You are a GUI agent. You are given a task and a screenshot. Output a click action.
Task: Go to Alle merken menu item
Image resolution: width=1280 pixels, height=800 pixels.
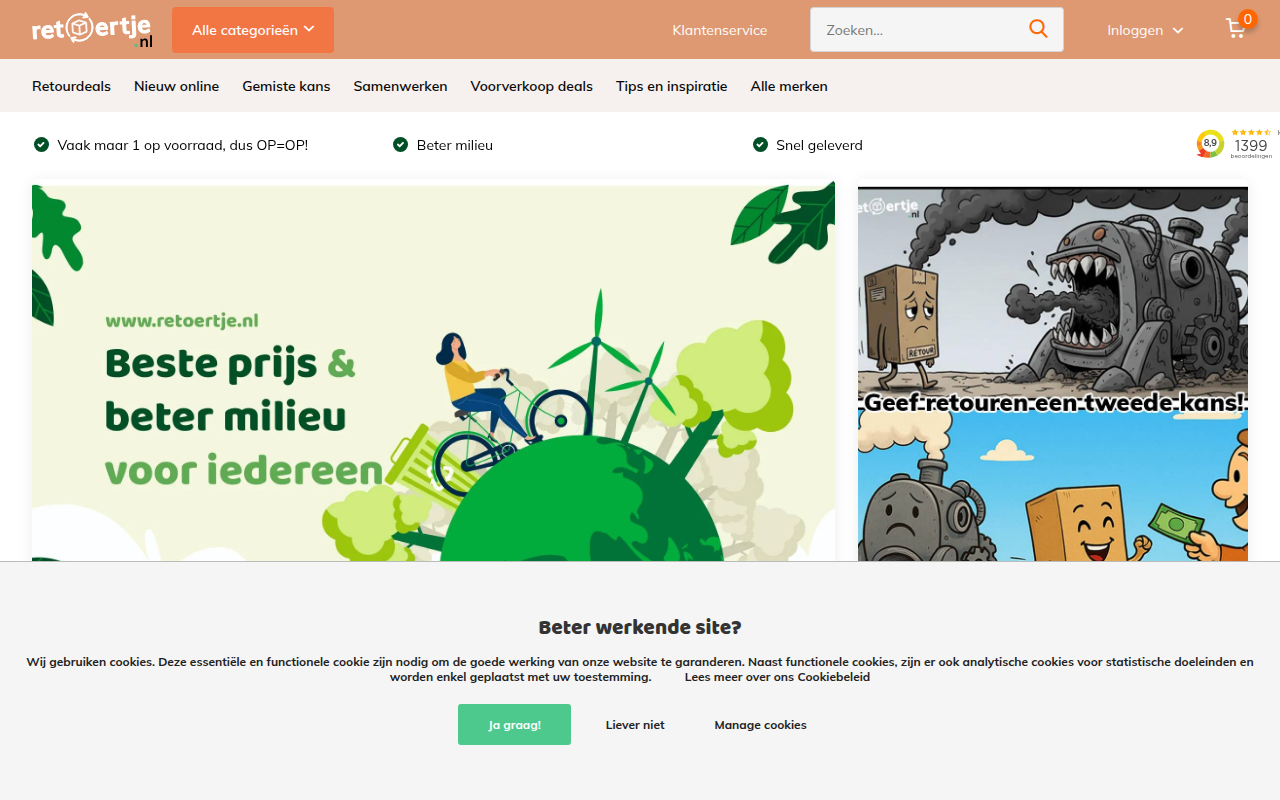point(789,86)
